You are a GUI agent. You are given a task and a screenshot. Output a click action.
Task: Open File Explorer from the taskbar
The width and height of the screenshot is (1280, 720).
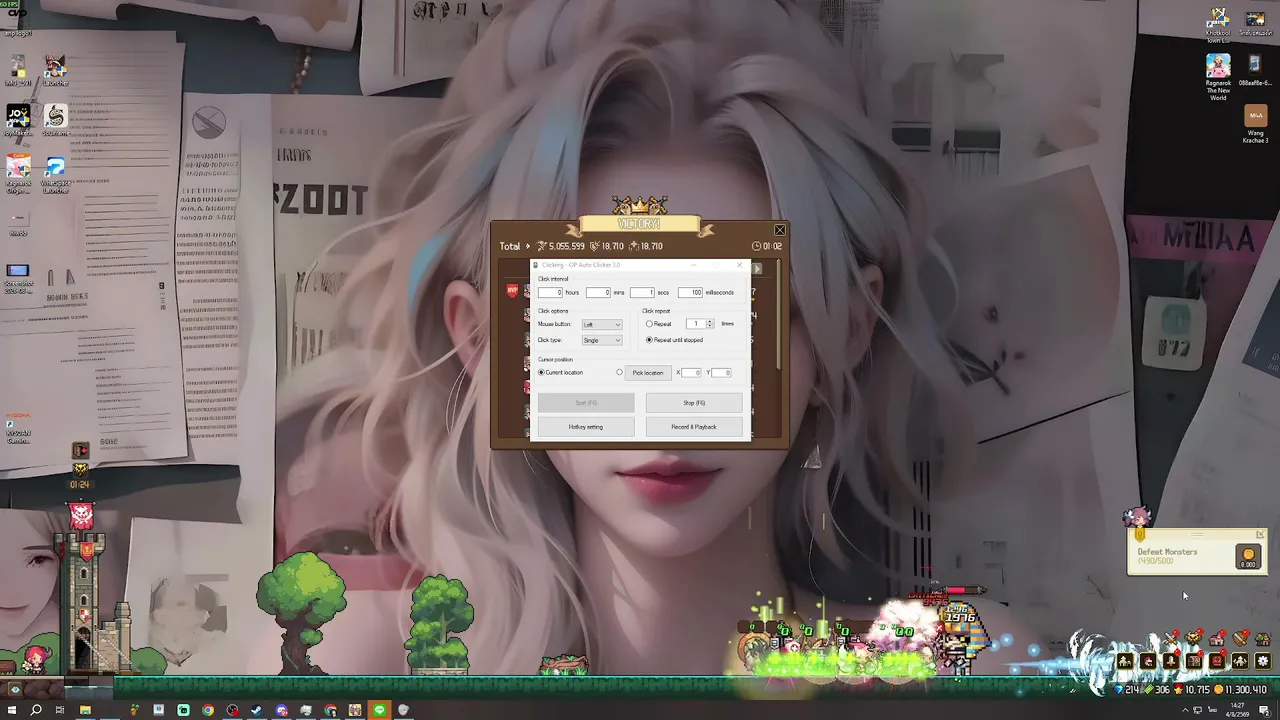pyautogui.click(x=85, y=710)
